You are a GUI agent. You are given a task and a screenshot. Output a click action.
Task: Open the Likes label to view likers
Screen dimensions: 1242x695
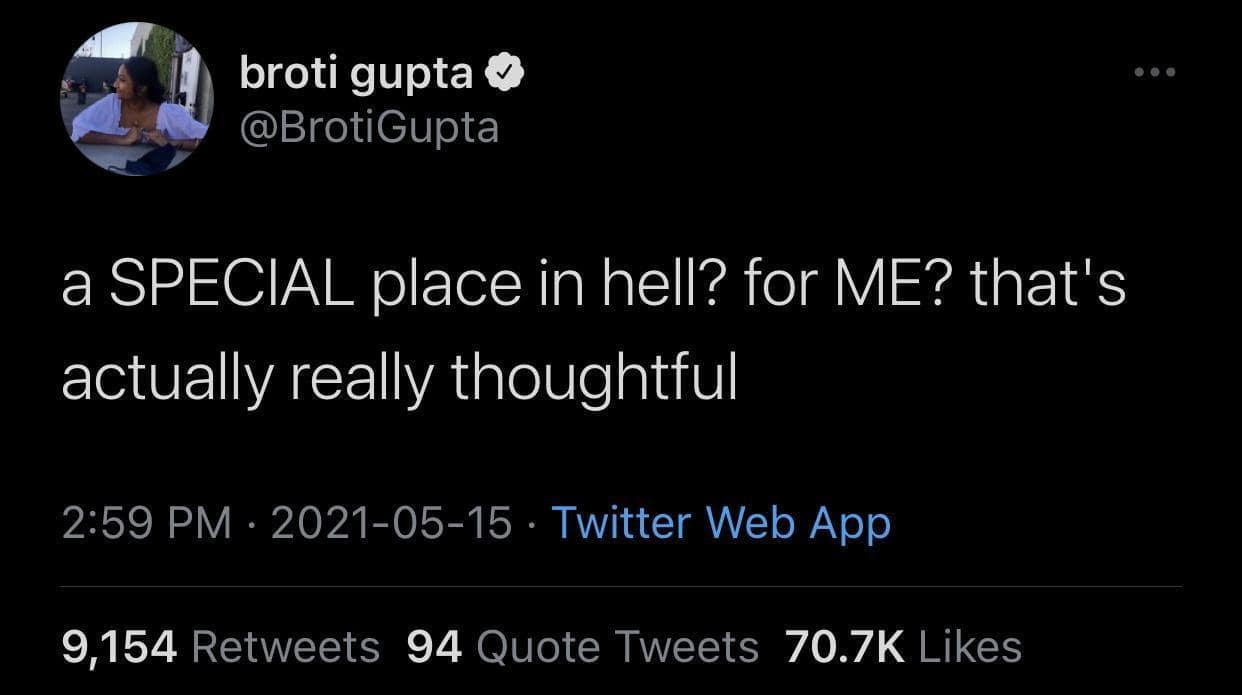(x=968, y=646)
